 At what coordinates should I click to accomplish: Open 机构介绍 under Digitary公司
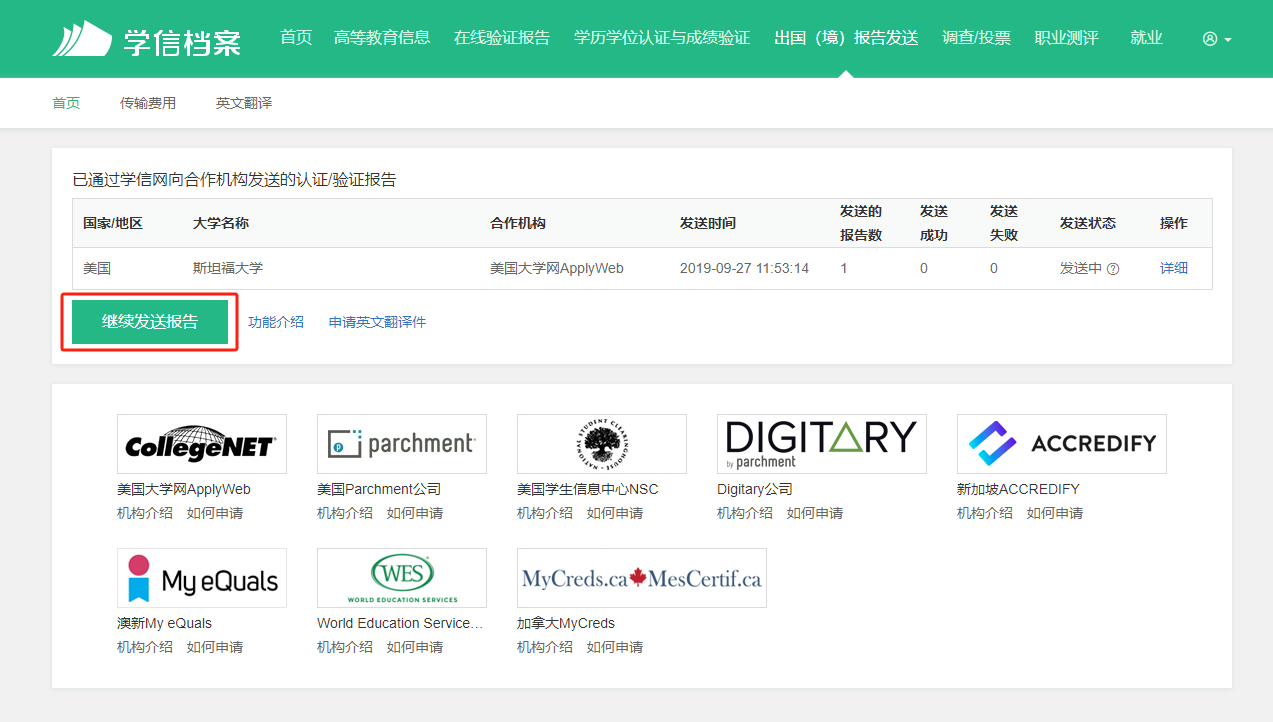click(x=745, y=513)
